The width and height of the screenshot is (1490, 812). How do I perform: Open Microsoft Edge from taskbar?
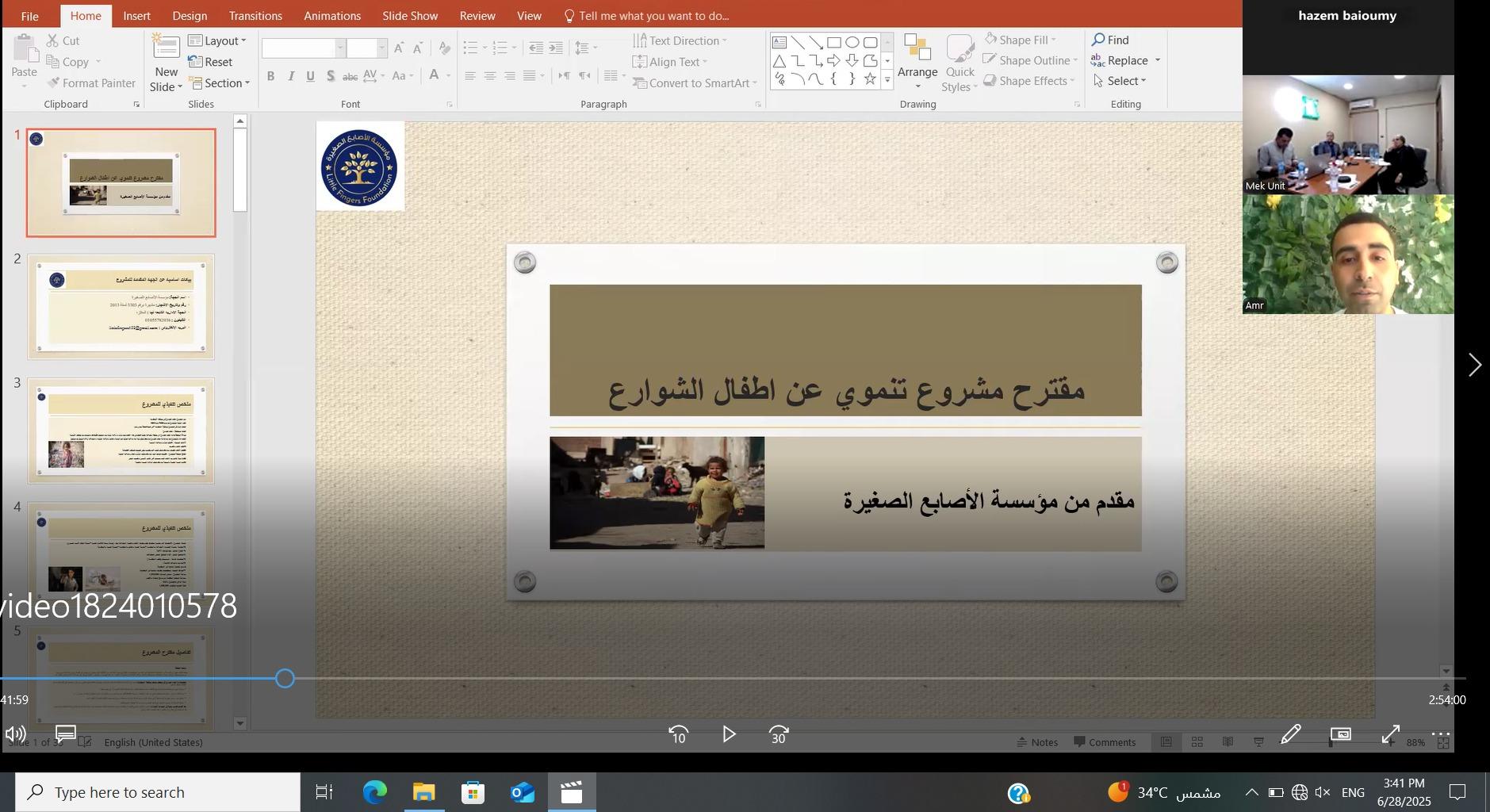click(x=375, y=792)
